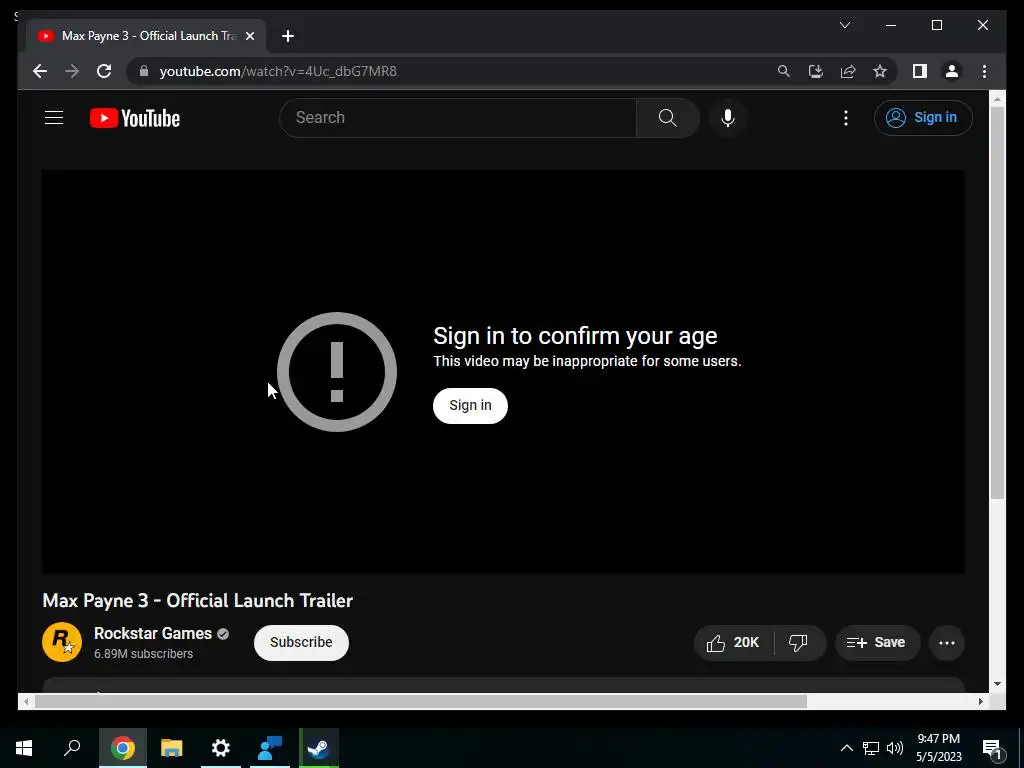Select the Max Payne 3 browser tab
1024x768 pixels.
click(147, 36)
